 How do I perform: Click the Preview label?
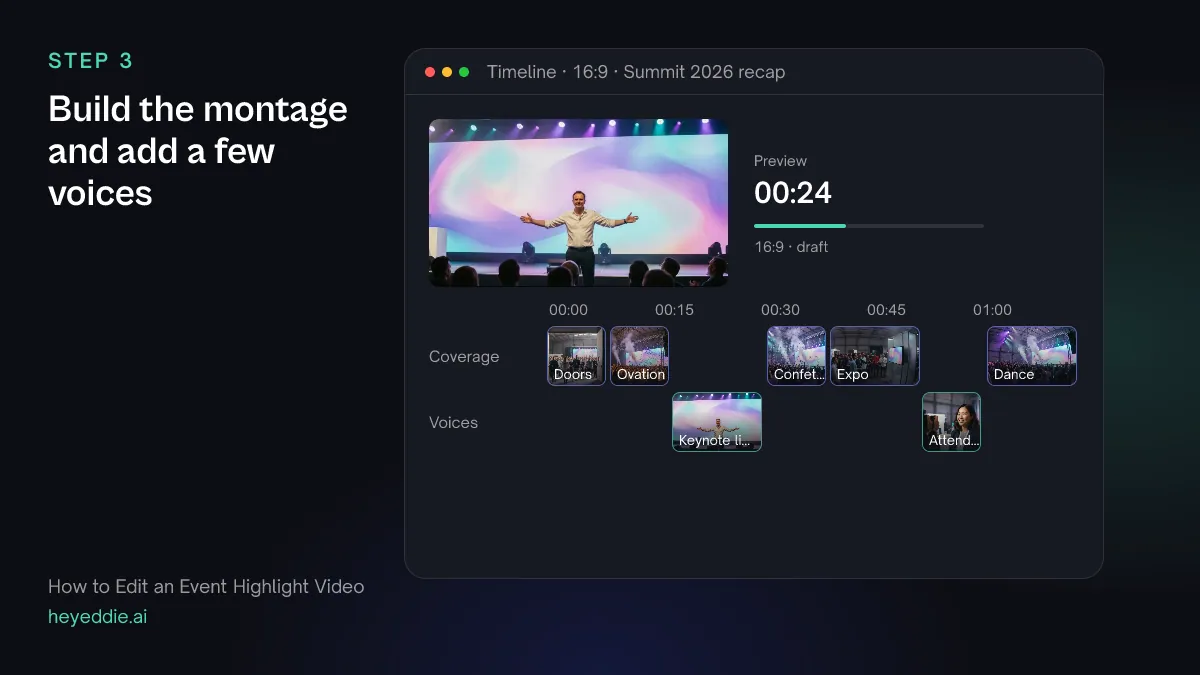coord(781,161)
